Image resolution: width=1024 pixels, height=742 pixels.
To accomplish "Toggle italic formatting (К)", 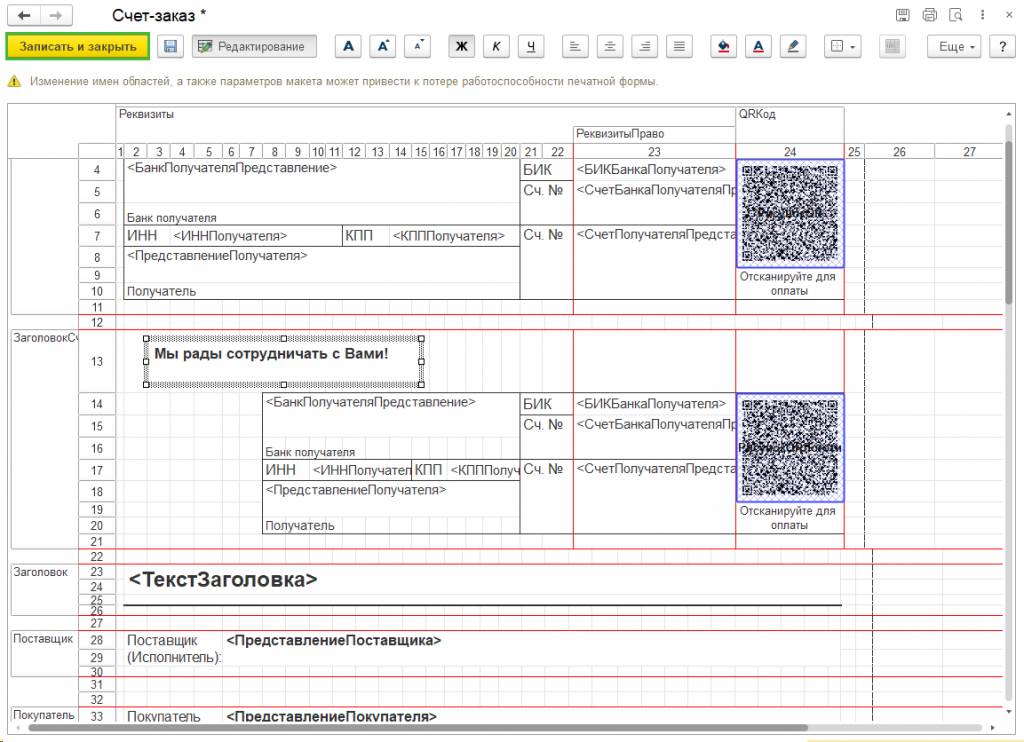I will point(496,46).
